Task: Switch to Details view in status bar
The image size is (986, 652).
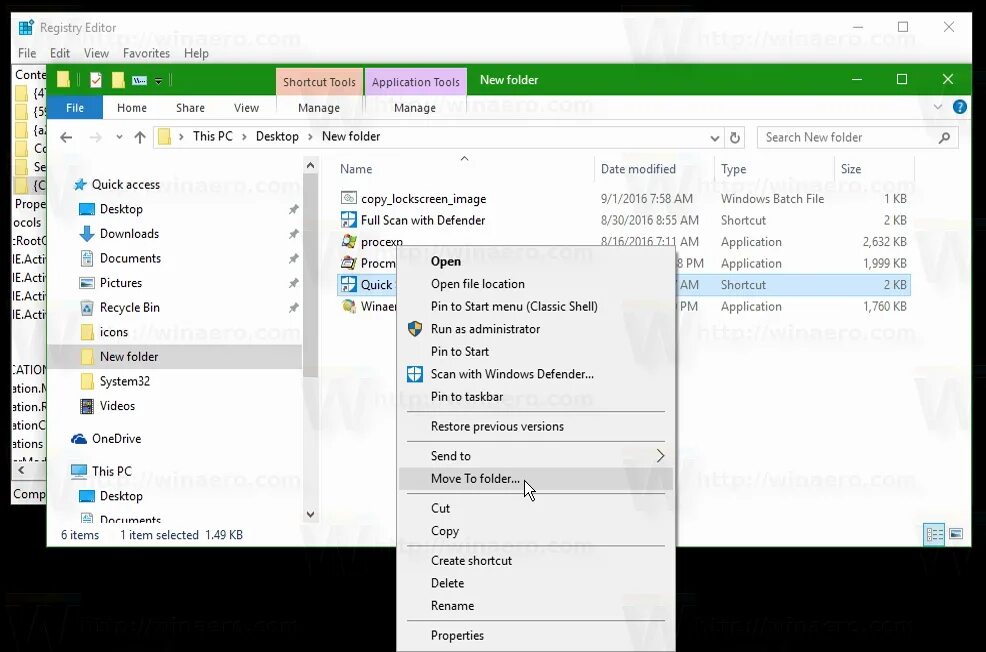Action: (935, 534)
